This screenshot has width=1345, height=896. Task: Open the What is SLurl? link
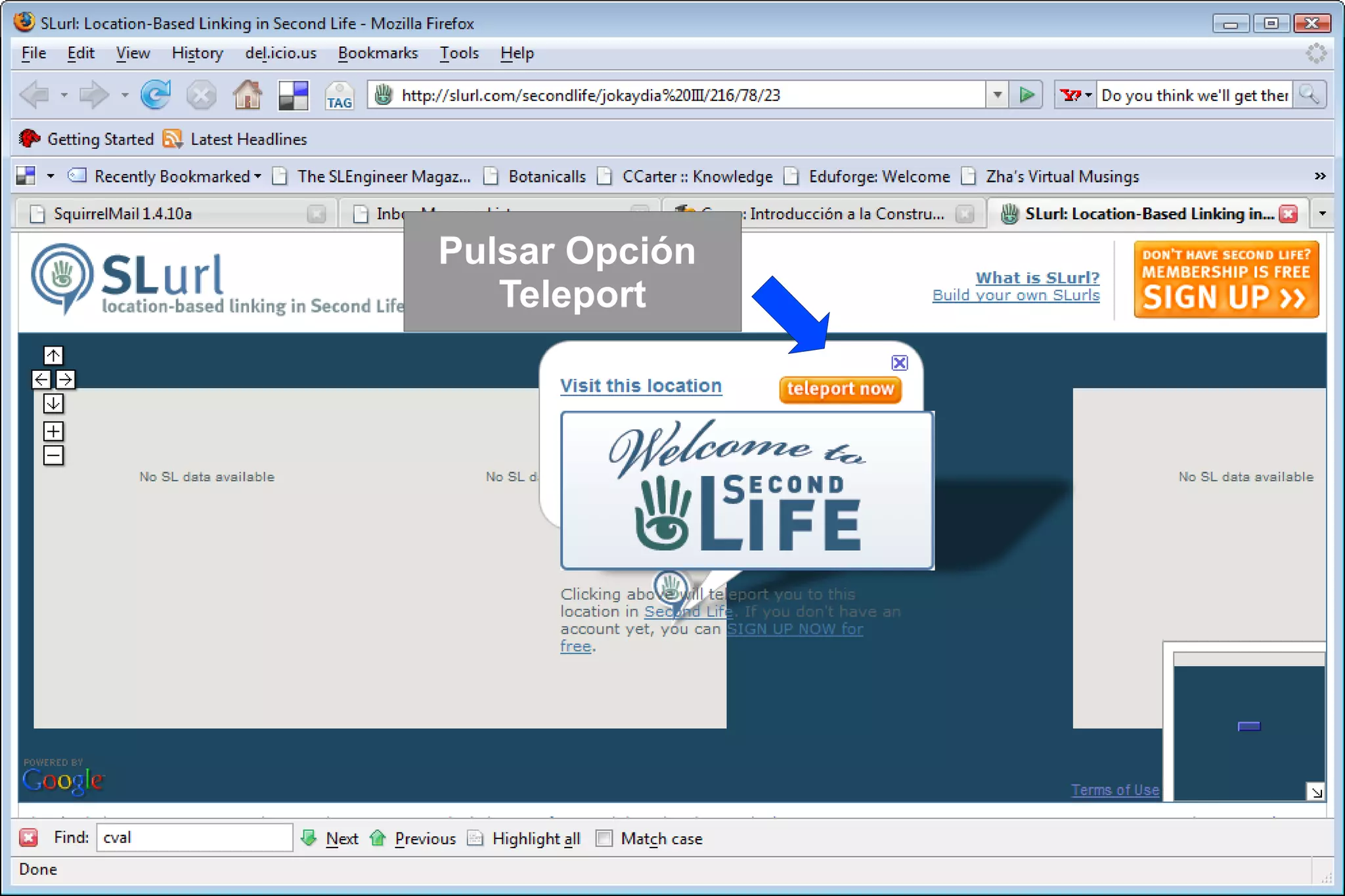(1037, 278)
